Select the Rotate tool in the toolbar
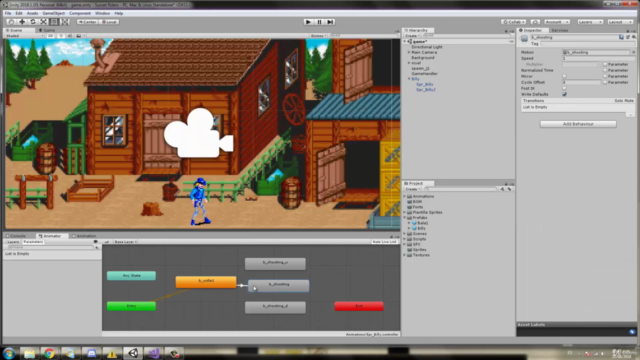Screen dimensions: 640x360 pos(33,22)
